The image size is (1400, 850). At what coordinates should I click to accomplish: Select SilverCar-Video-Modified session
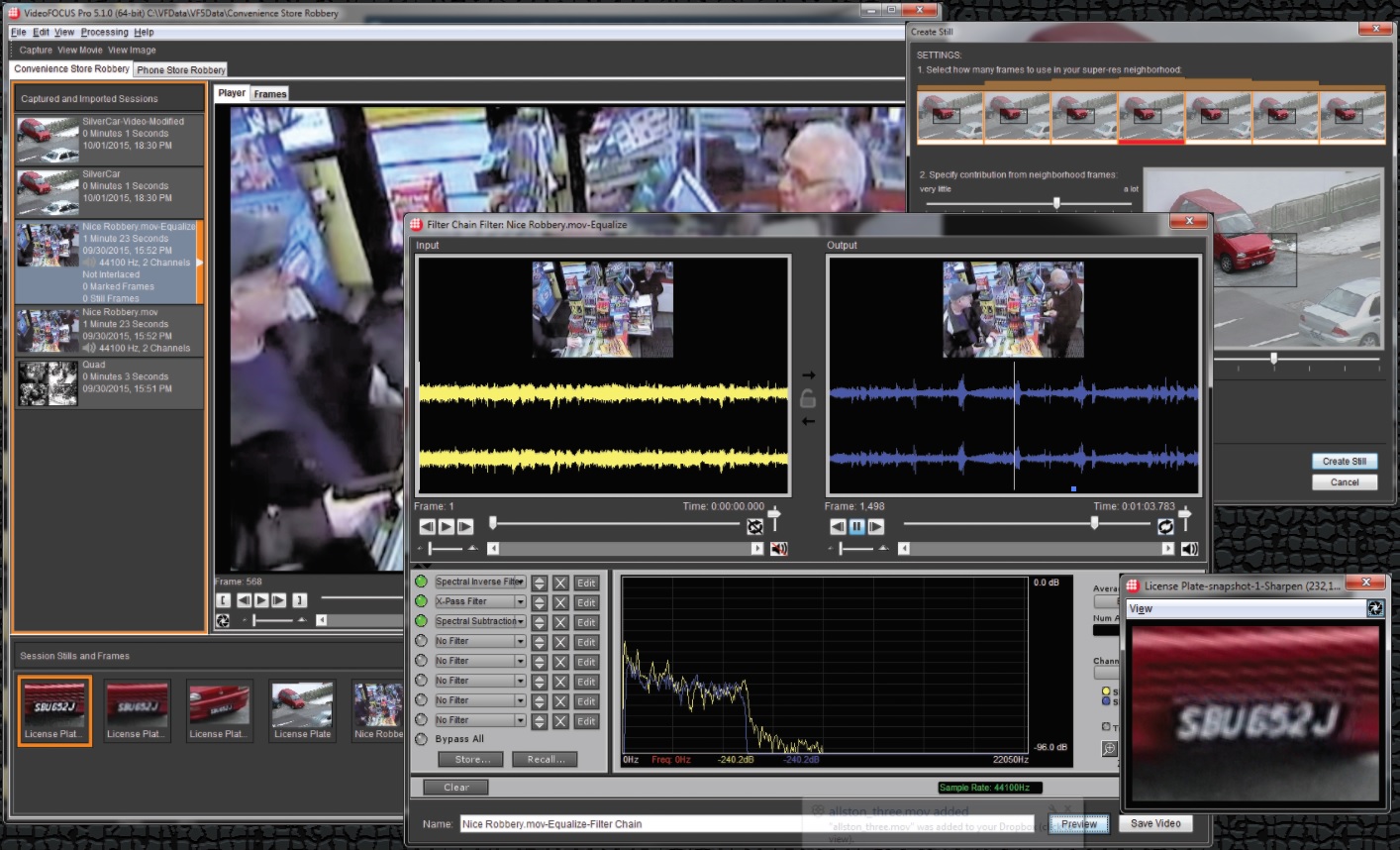110,140
